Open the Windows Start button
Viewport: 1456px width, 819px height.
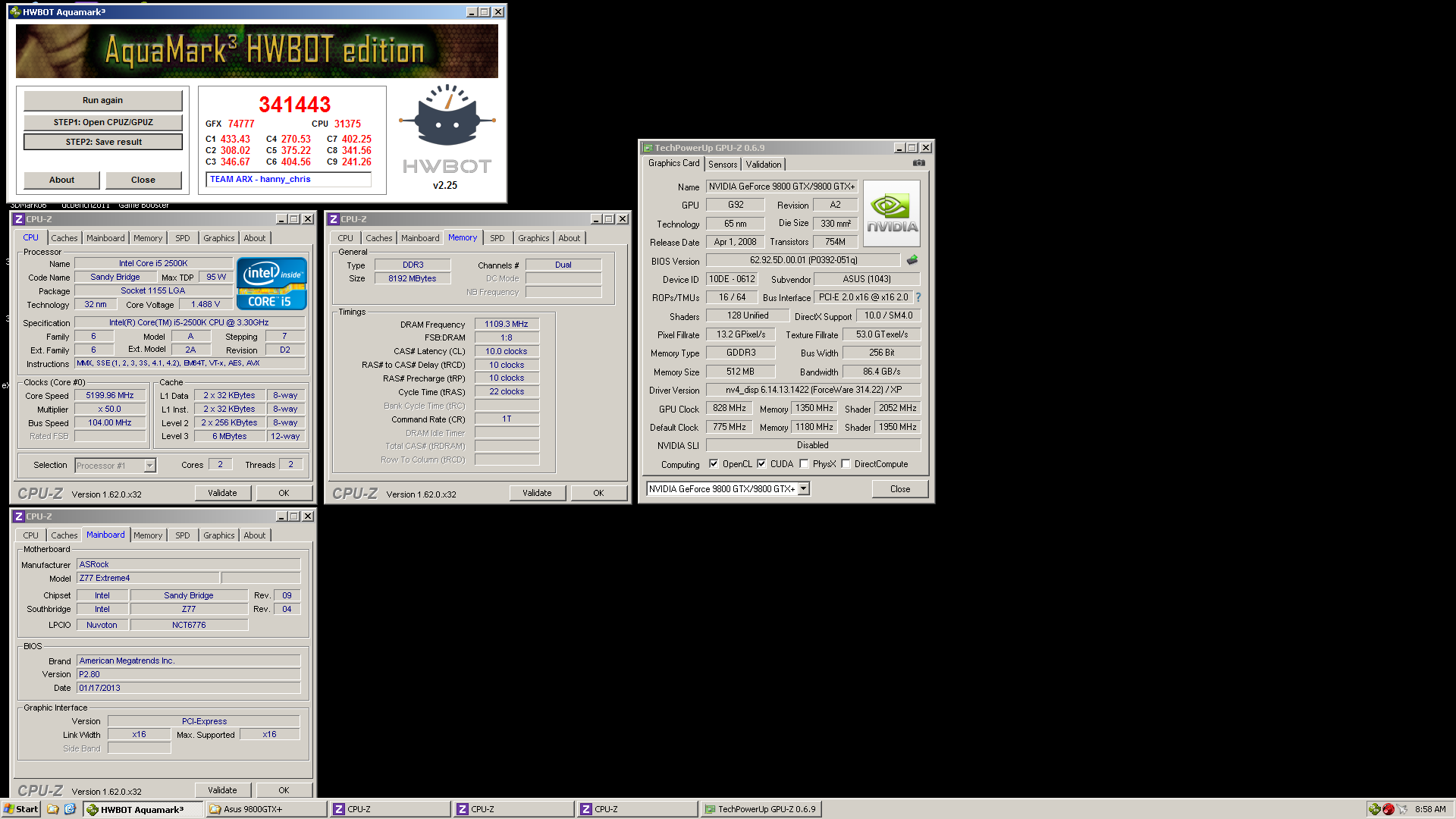tap(20, 809)
